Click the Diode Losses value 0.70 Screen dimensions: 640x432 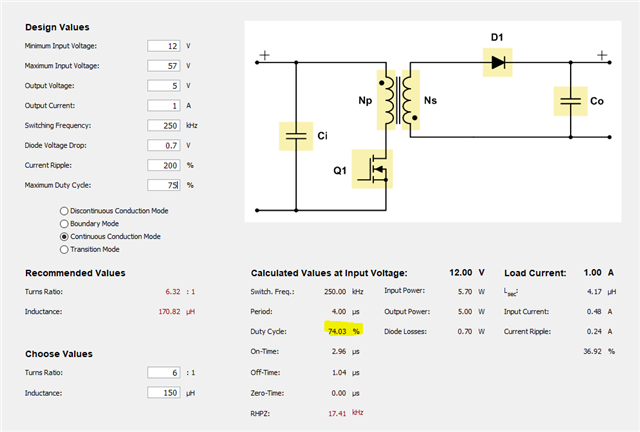pyautogui.click(x=465, y=332)
